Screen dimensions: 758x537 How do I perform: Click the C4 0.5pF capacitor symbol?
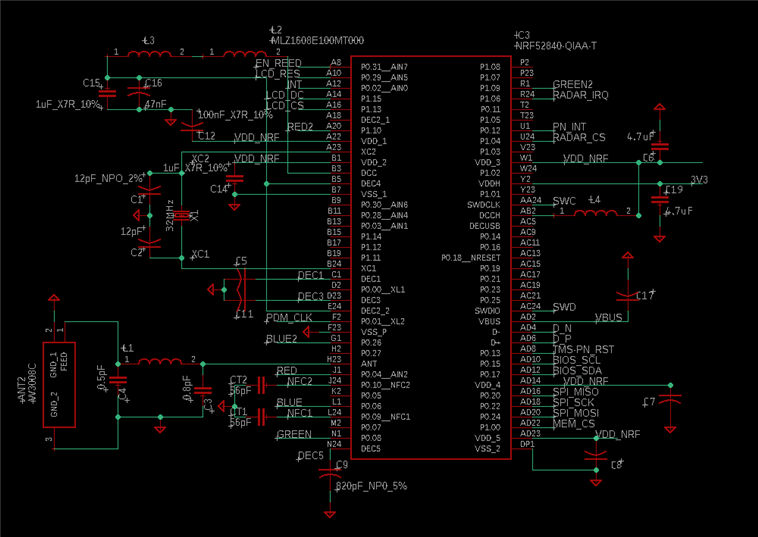click(x=118, y=380)
